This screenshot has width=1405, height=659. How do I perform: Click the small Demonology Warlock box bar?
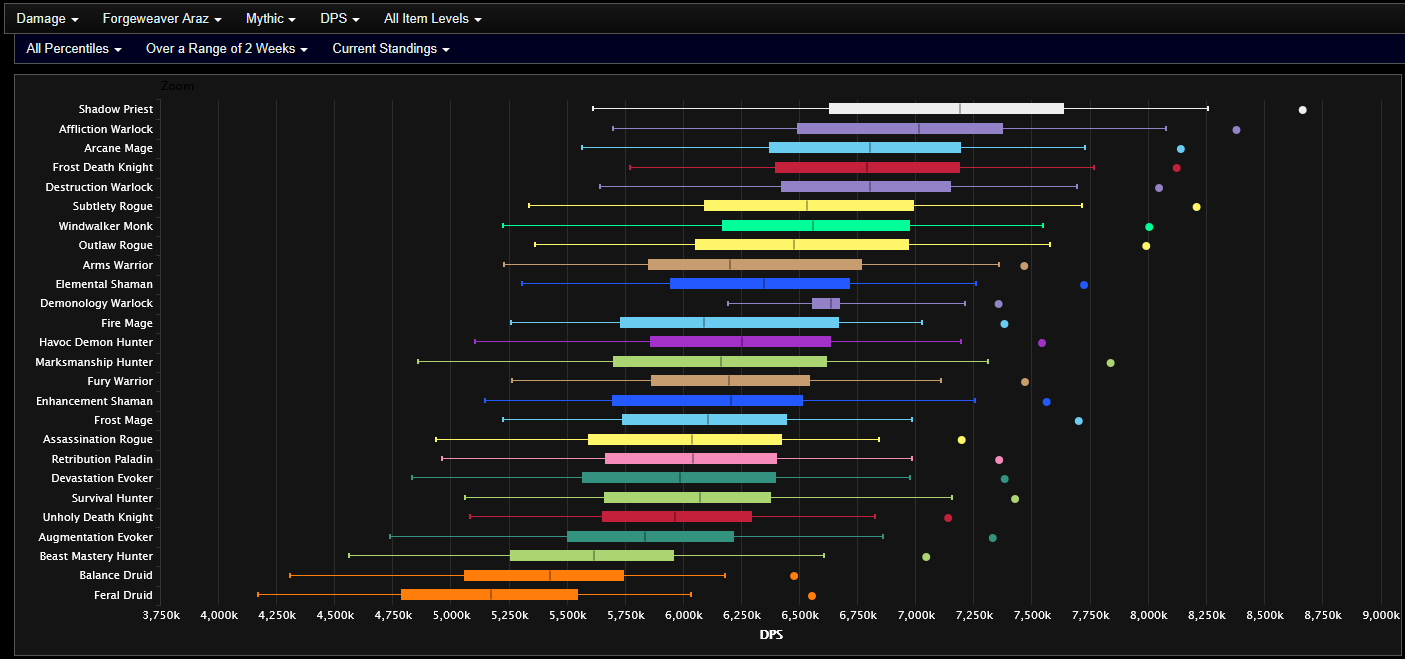tap(826, 303)
